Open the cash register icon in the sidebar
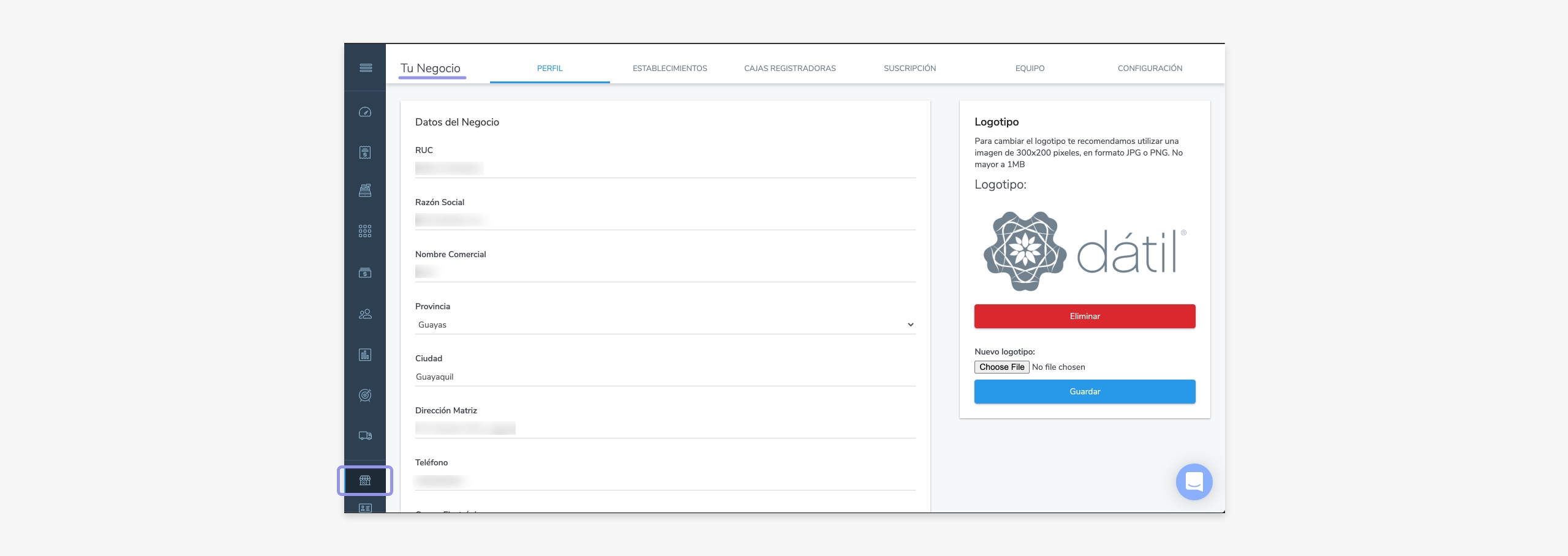This screenshot has height=556, width=1568. [365, 190]
